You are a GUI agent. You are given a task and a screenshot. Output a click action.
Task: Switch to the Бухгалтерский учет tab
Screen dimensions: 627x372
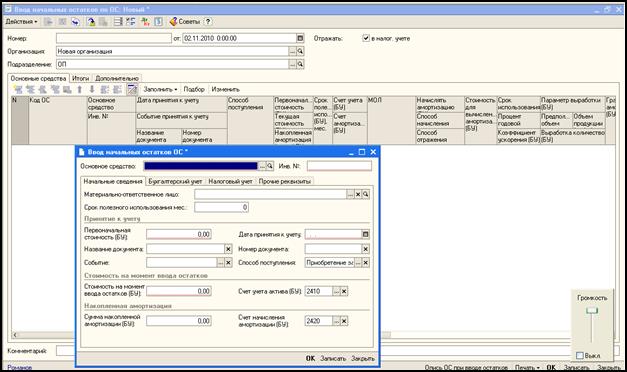pyautogui.click(x=175, y=181)
